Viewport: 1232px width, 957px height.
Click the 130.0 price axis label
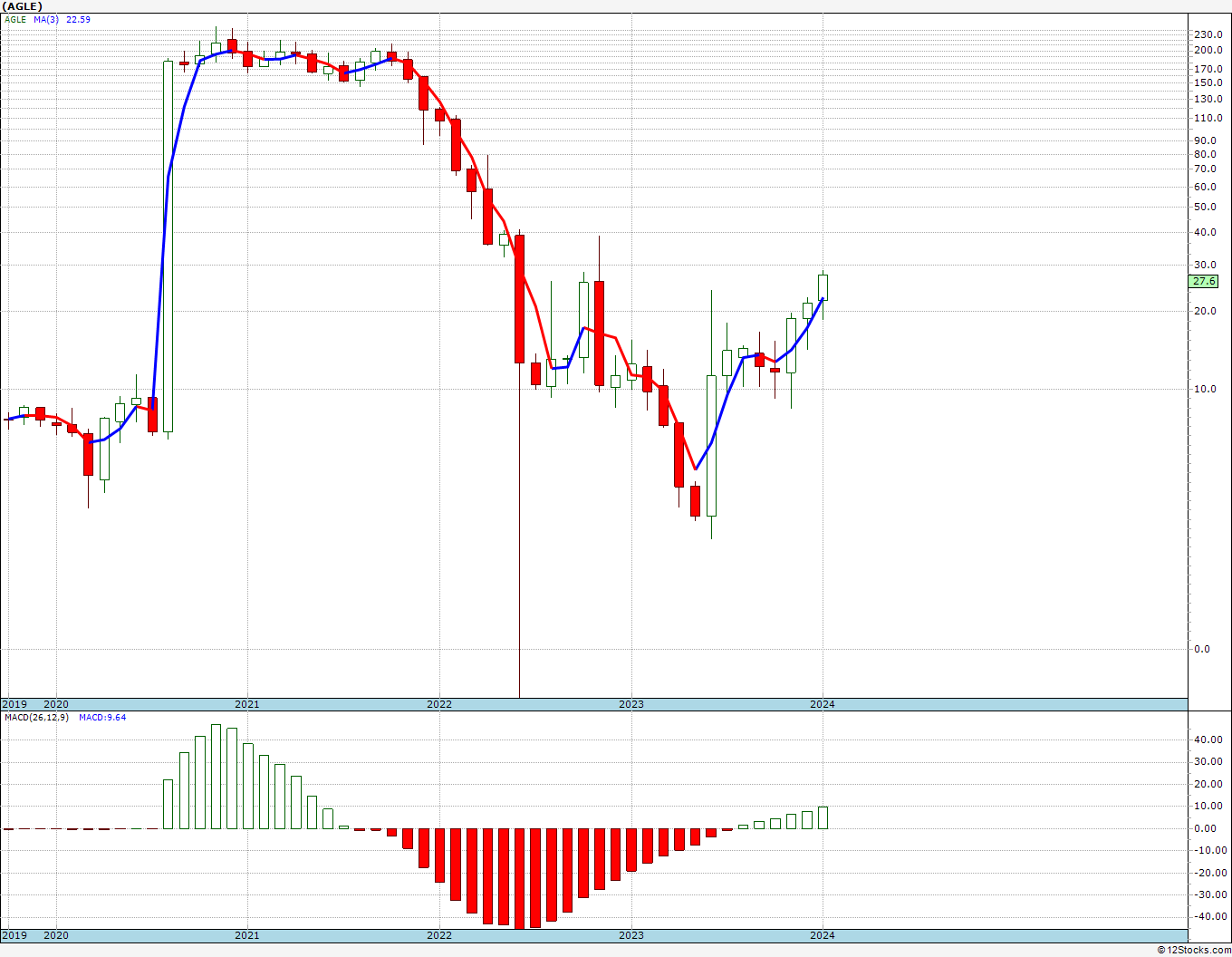tap(1208, 99)
